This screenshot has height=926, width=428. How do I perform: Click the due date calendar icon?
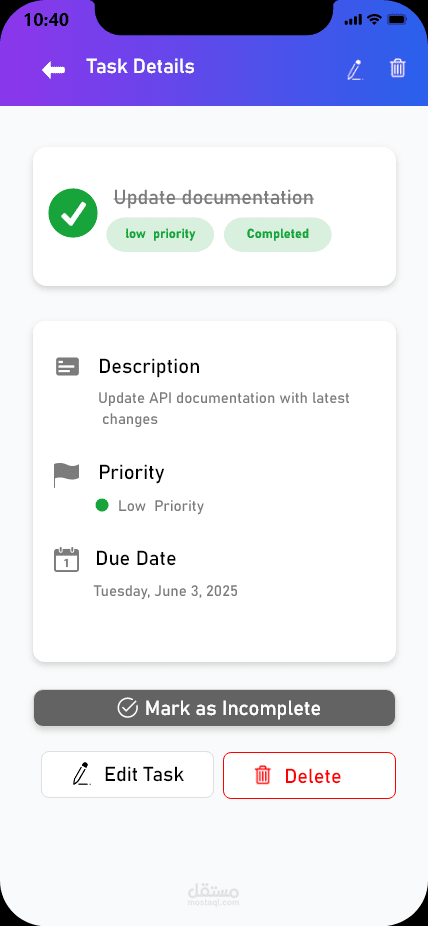66,559
